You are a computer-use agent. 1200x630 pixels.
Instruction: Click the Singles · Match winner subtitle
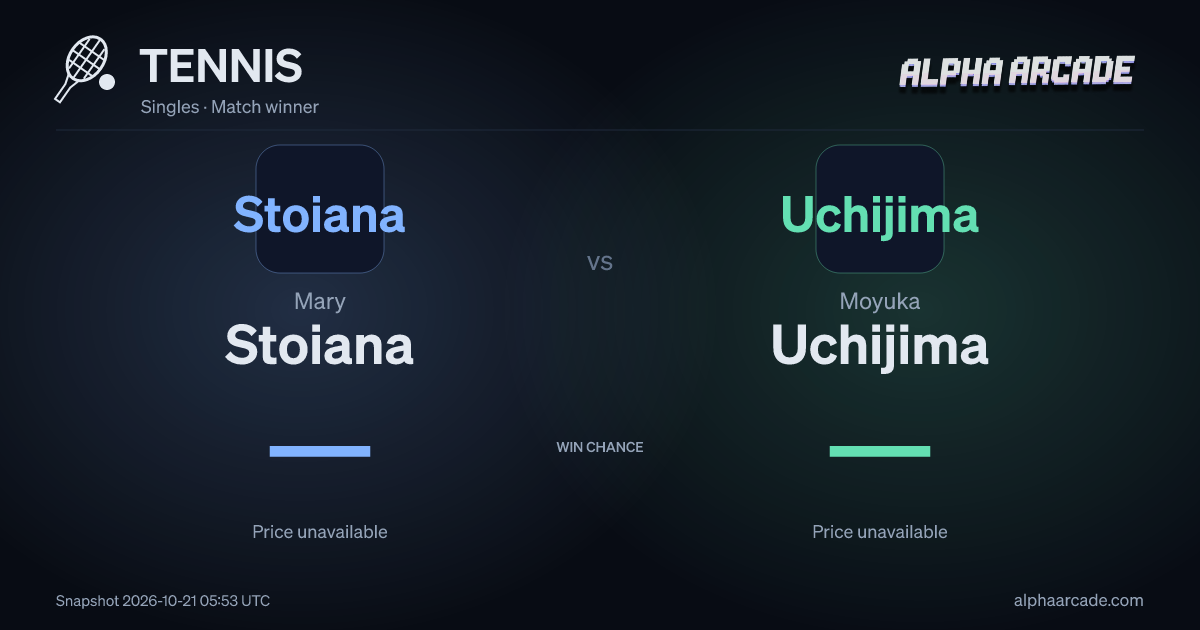point(230,106)
